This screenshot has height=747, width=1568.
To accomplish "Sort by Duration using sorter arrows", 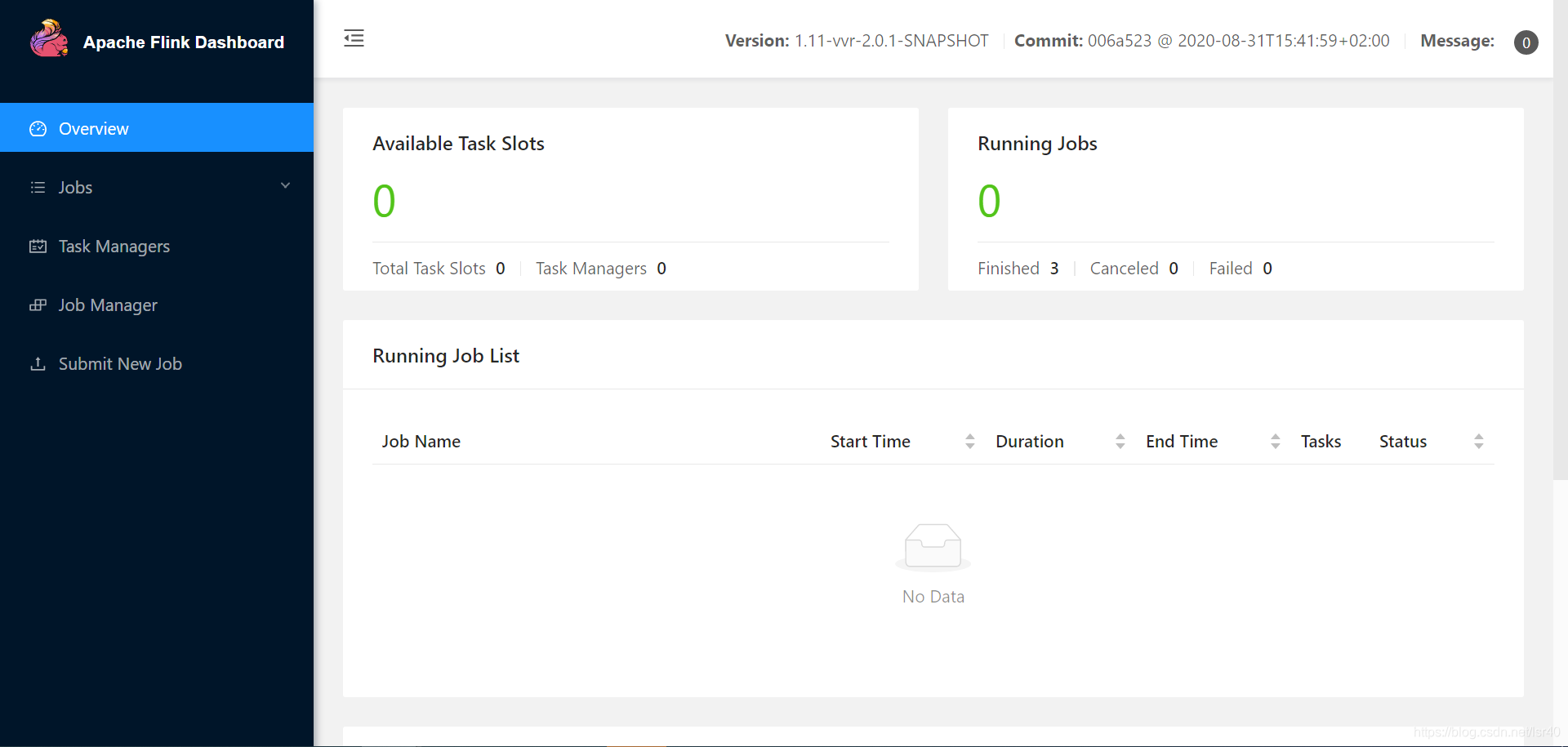I will click(x=1120, y=442).
